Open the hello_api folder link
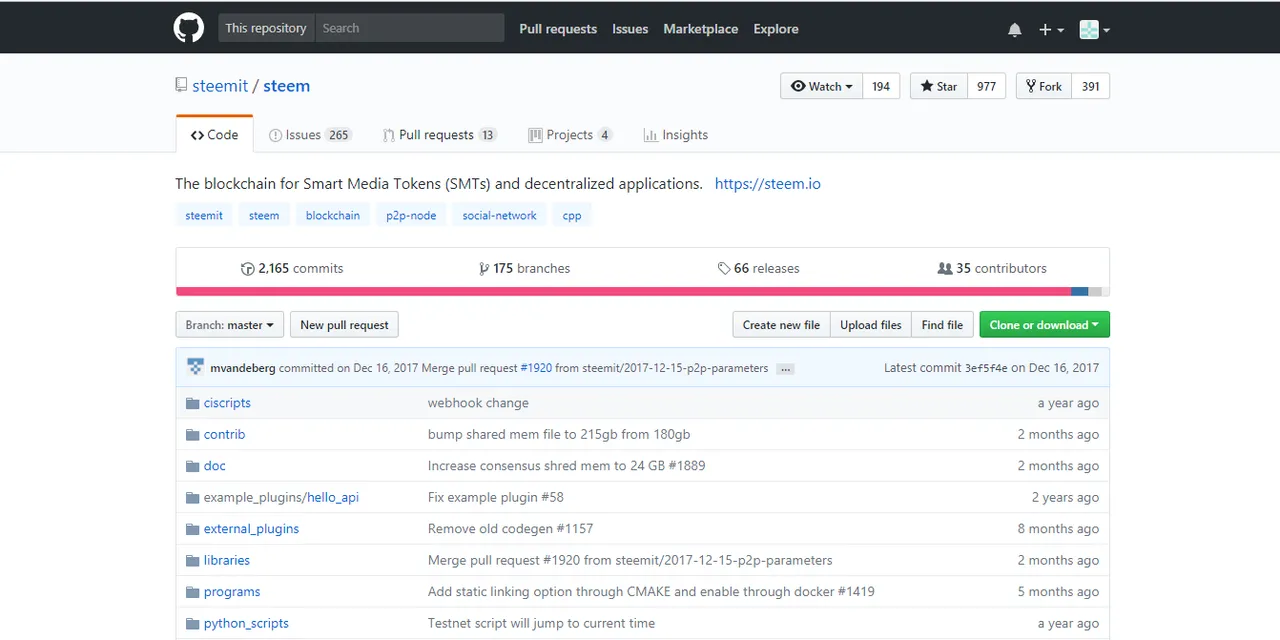Screen dimensions: 1280x640 333,497
